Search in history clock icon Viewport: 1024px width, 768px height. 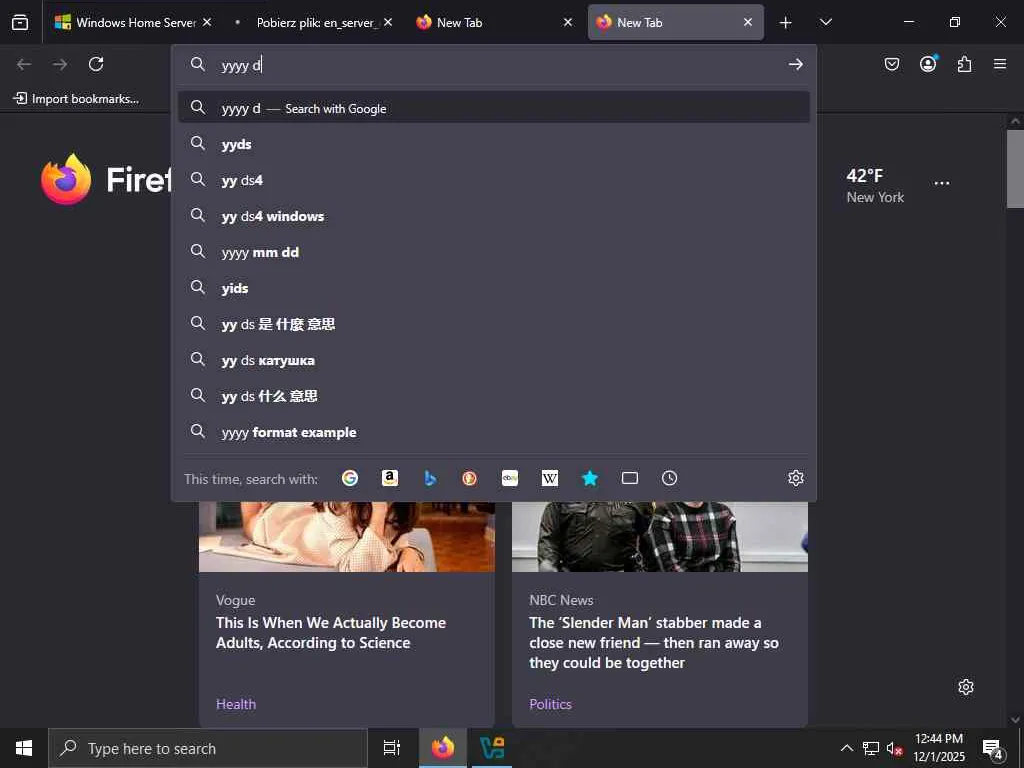(x=669, y=478)
